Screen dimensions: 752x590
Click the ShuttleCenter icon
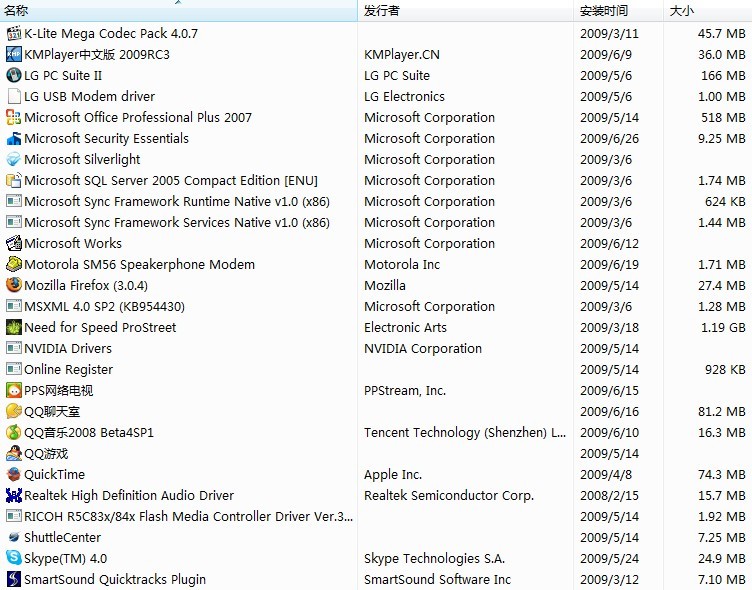pos(14,537)
